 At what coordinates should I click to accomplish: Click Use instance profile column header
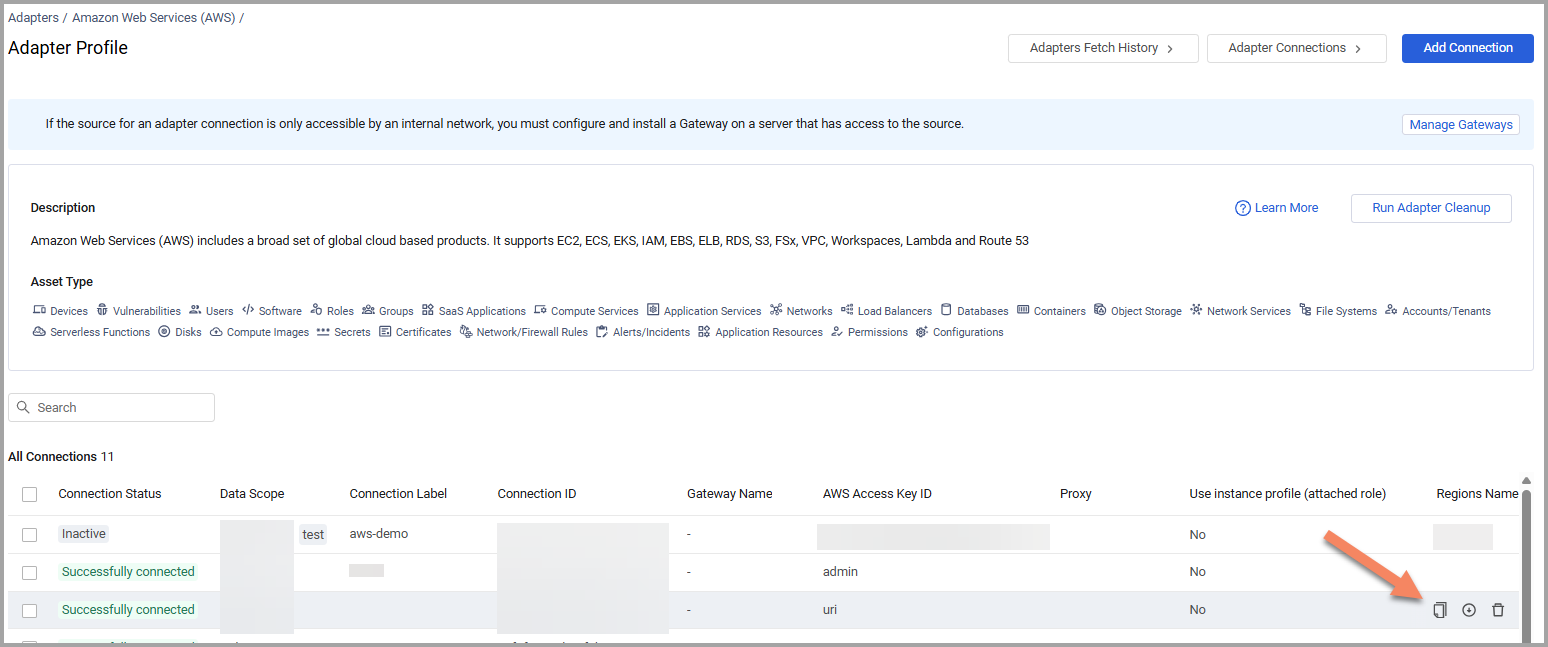(x=1288, y=494)
